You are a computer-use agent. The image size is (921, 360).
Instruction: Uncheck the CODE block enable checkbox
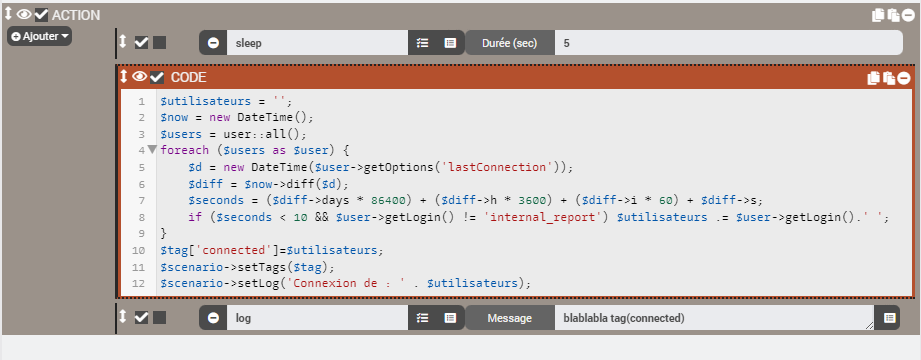coord(157,78)
